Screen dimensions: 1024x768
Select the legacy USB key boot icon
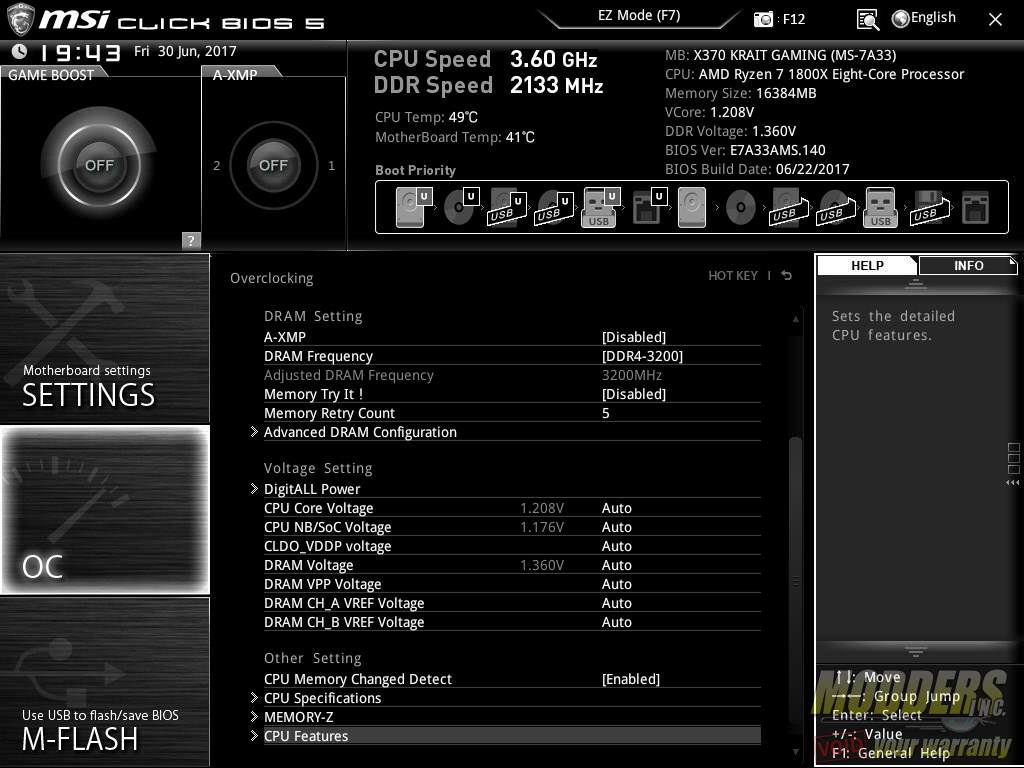tap(880, 207)
